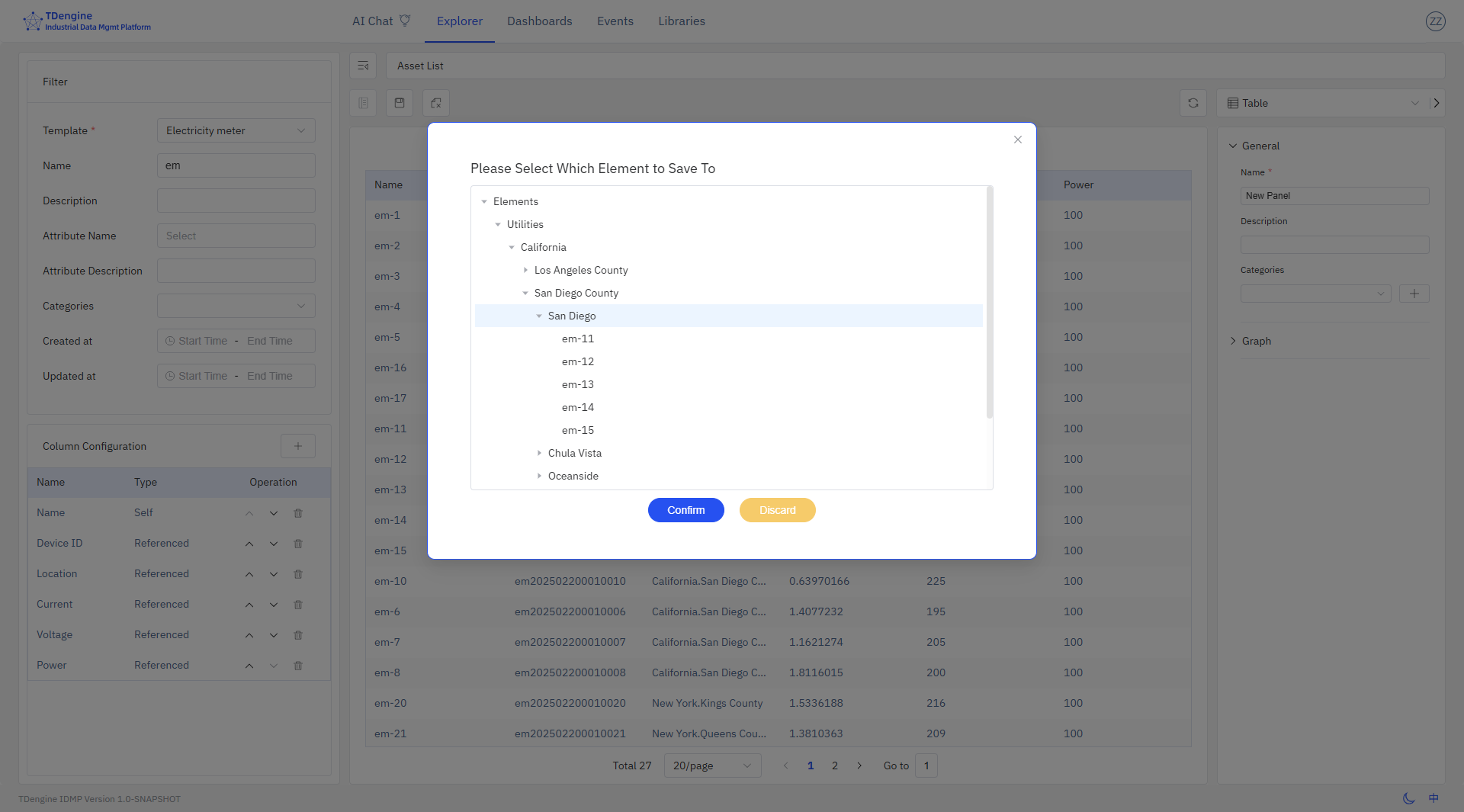Click the Name filter input showing em

point(236,165)
